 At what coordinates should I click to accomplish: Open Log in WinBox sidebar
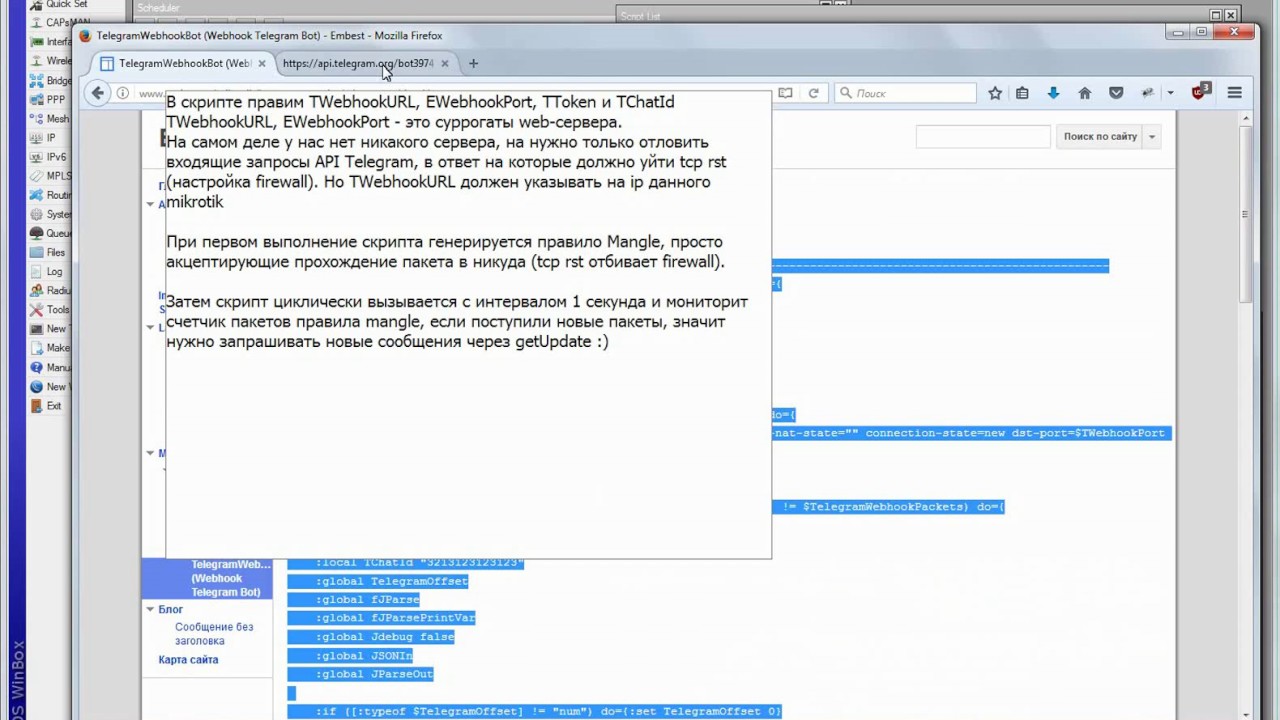point(50,272)
